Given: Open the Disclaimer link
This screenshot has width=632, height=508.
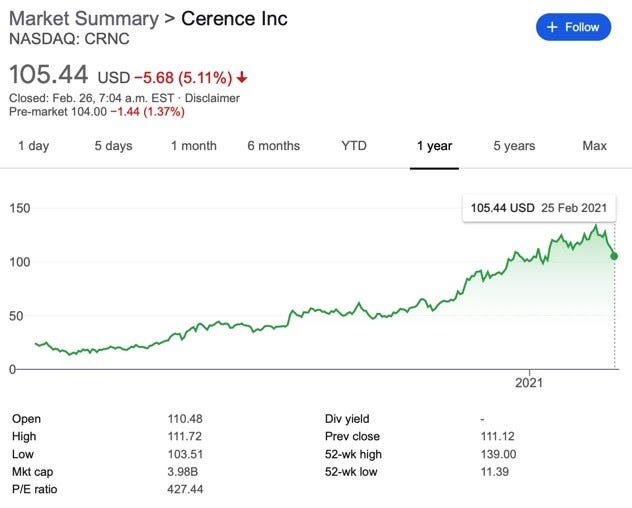Looking at the screenshot, I should click(211, 98).
